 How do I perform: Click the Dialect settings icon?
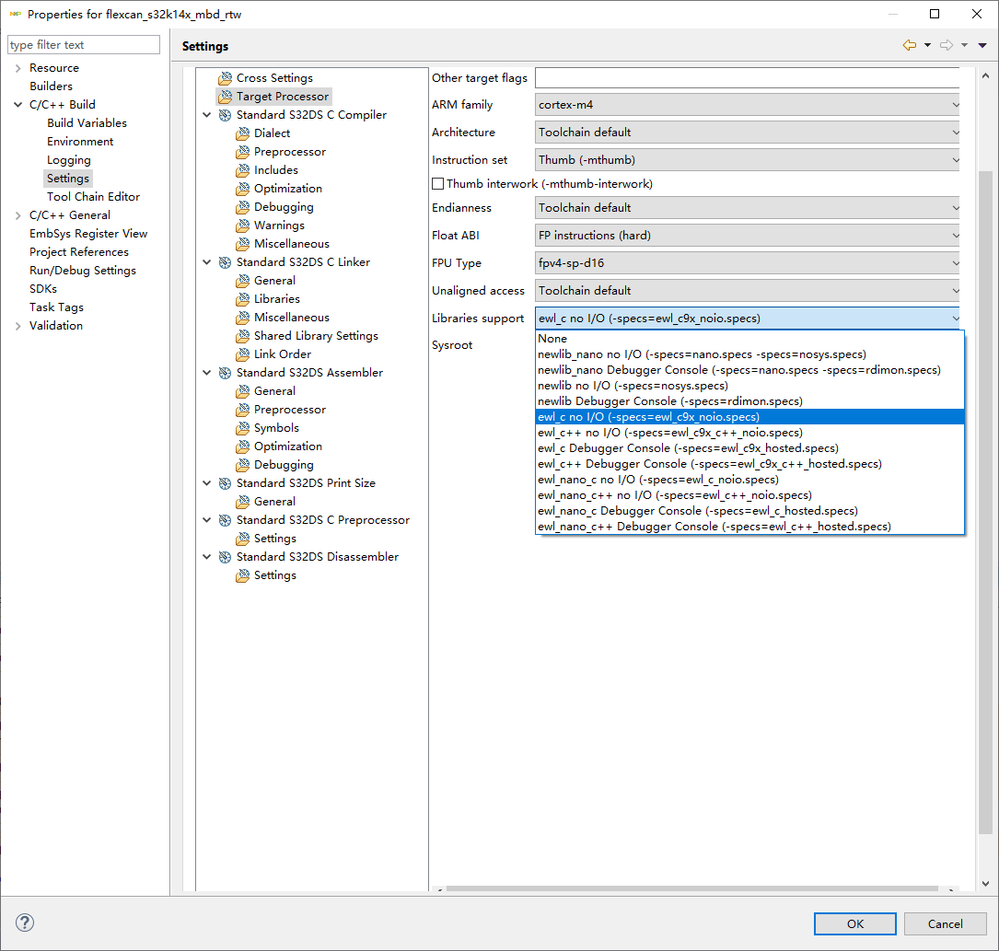[x=243, y=134]
